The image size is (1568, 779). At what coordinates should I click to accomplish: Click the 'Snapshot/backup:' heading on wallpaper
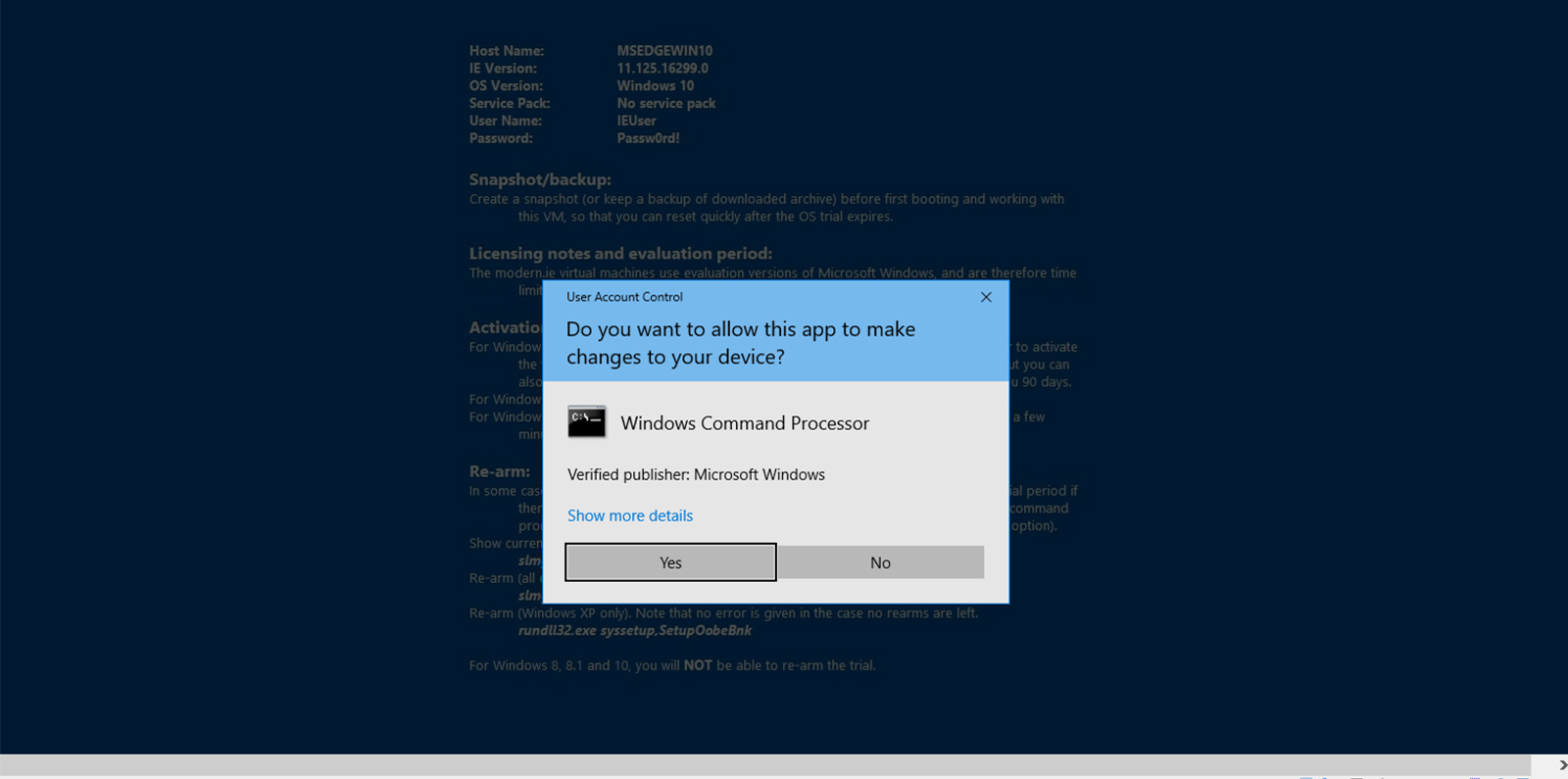540,179
